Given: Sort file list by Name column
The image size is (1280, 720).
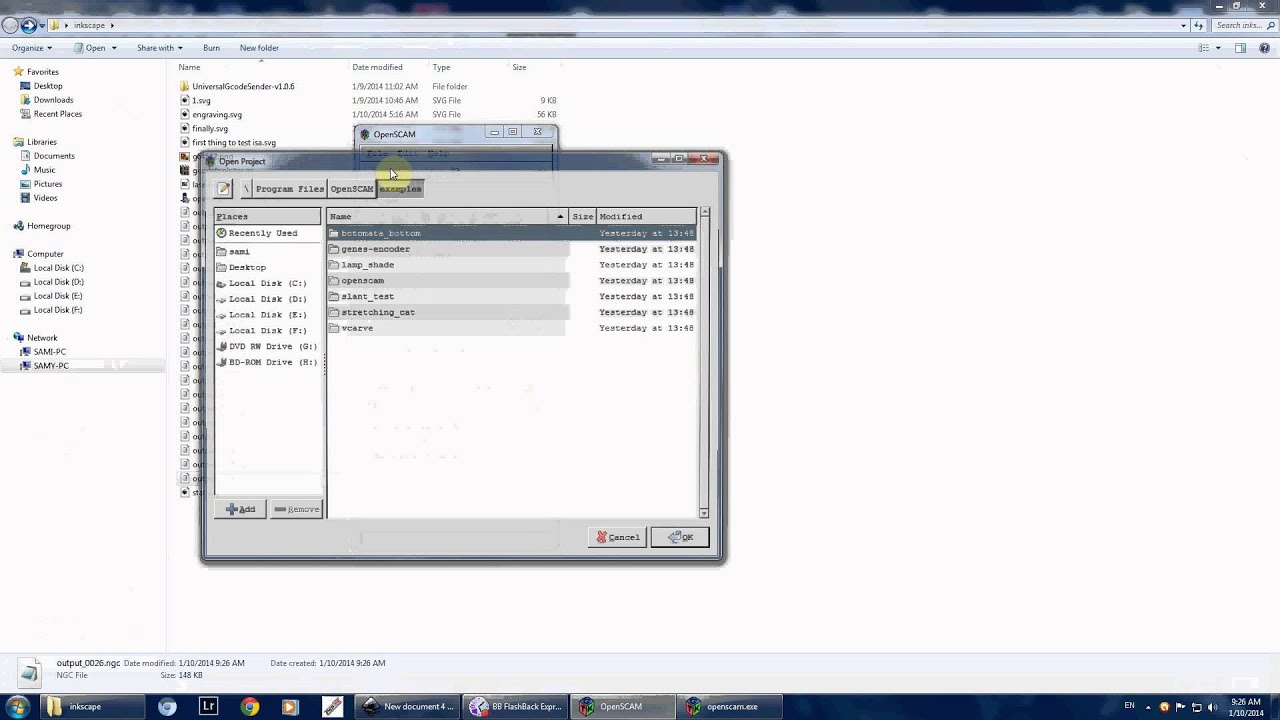Looking at the screenshot, I should tap(447, 216).
